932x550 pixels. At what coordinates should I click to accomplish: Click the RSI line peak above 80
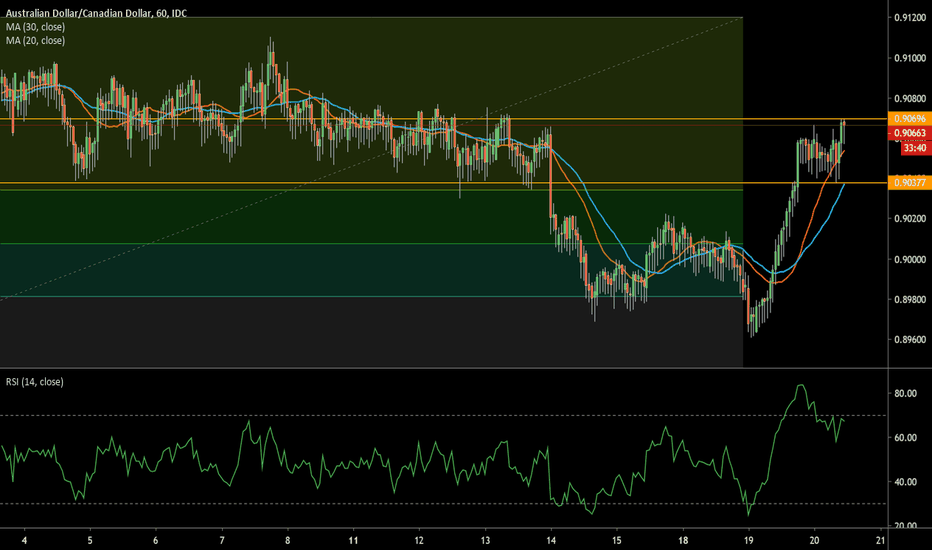800,385
